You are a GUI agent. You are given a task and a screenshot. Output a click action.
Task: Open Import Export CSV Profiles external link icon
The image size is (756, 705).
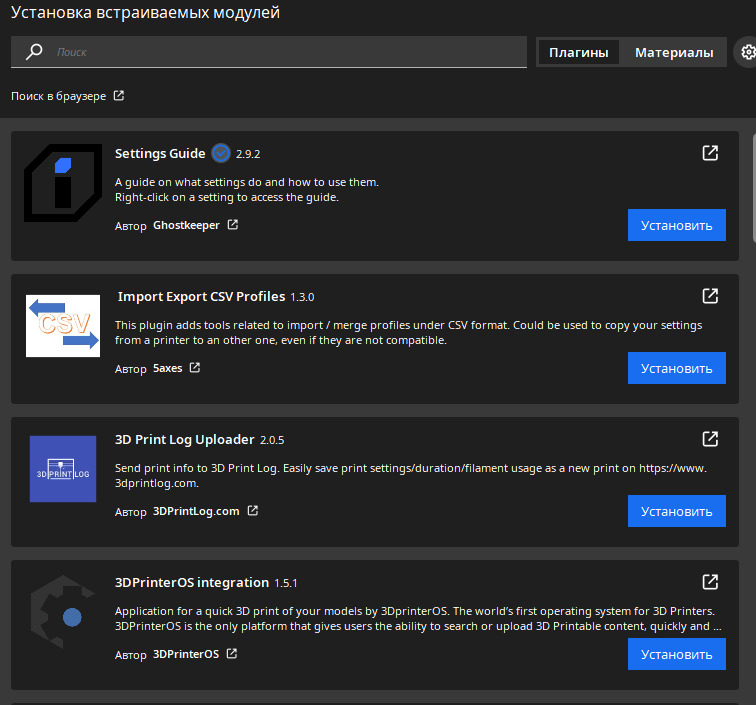pyautogui.click(x=710, y=296)
